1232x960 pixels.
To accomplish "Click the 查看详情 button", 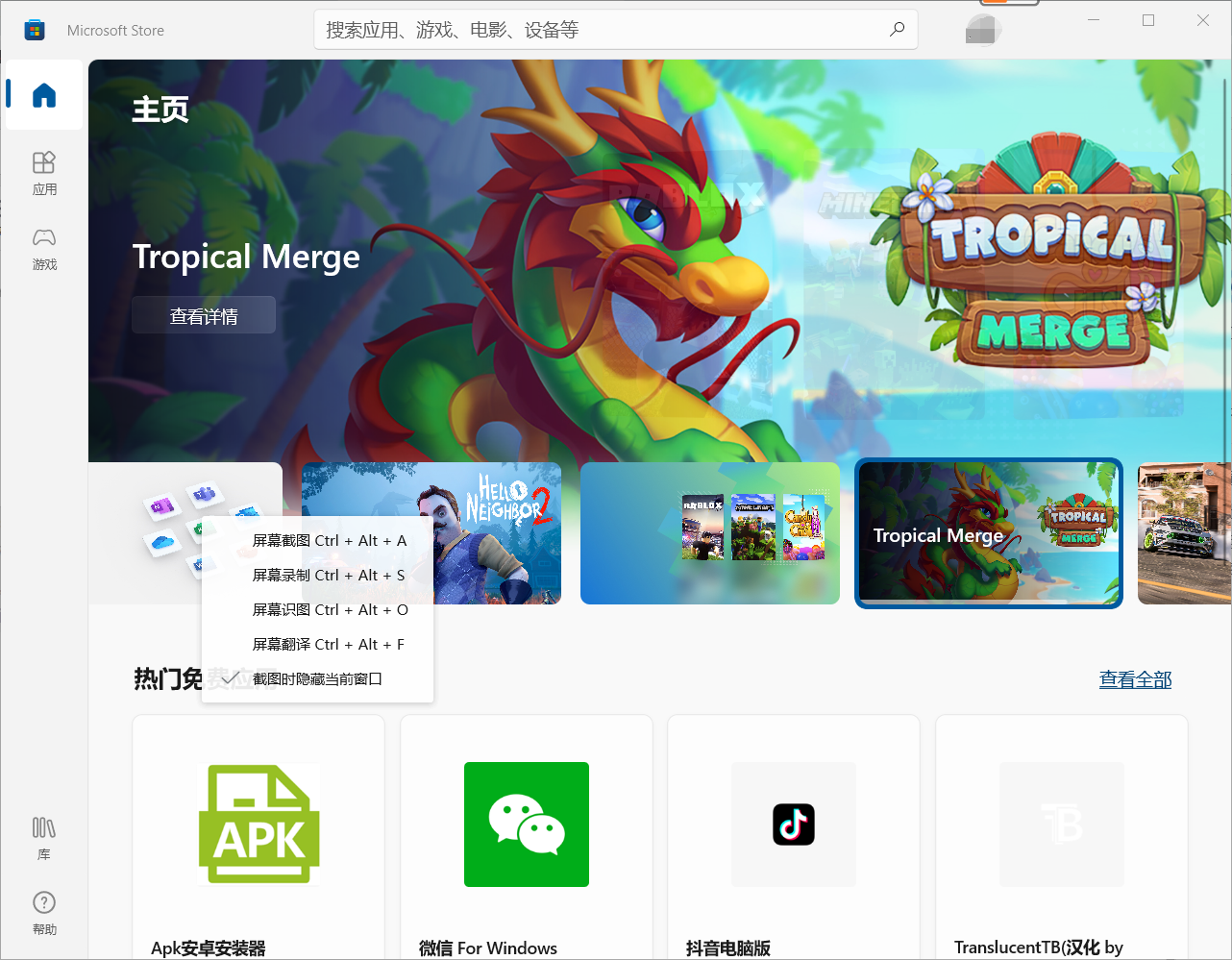I will (204, 315).
